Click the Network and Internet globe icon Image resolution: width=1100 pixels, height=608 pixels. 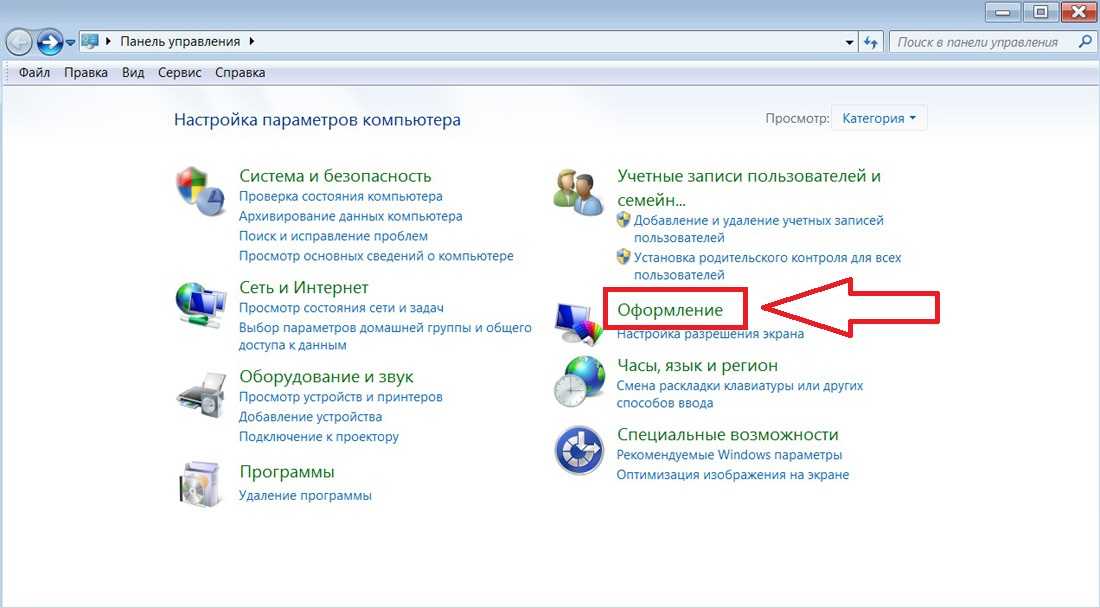click(201, 304)
